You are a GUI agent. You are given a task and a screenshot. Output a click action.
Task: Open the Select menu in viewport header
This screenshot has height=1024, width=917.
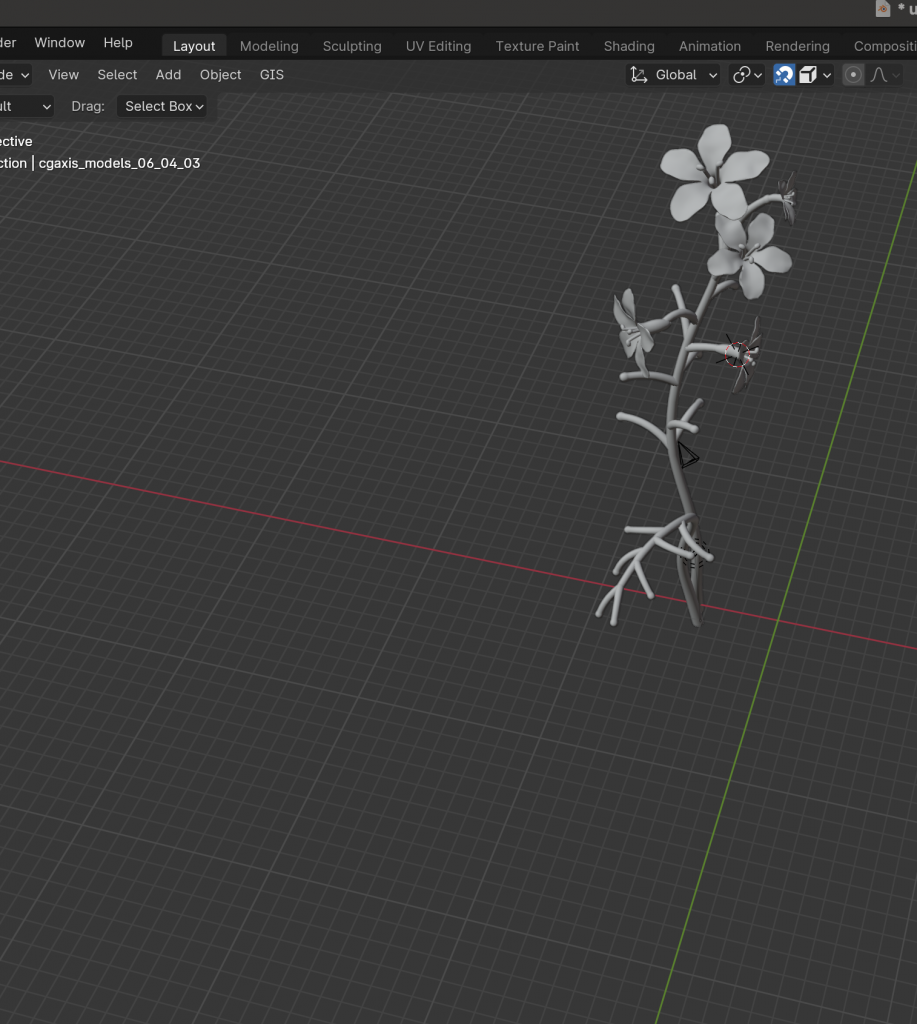[117, 74]
